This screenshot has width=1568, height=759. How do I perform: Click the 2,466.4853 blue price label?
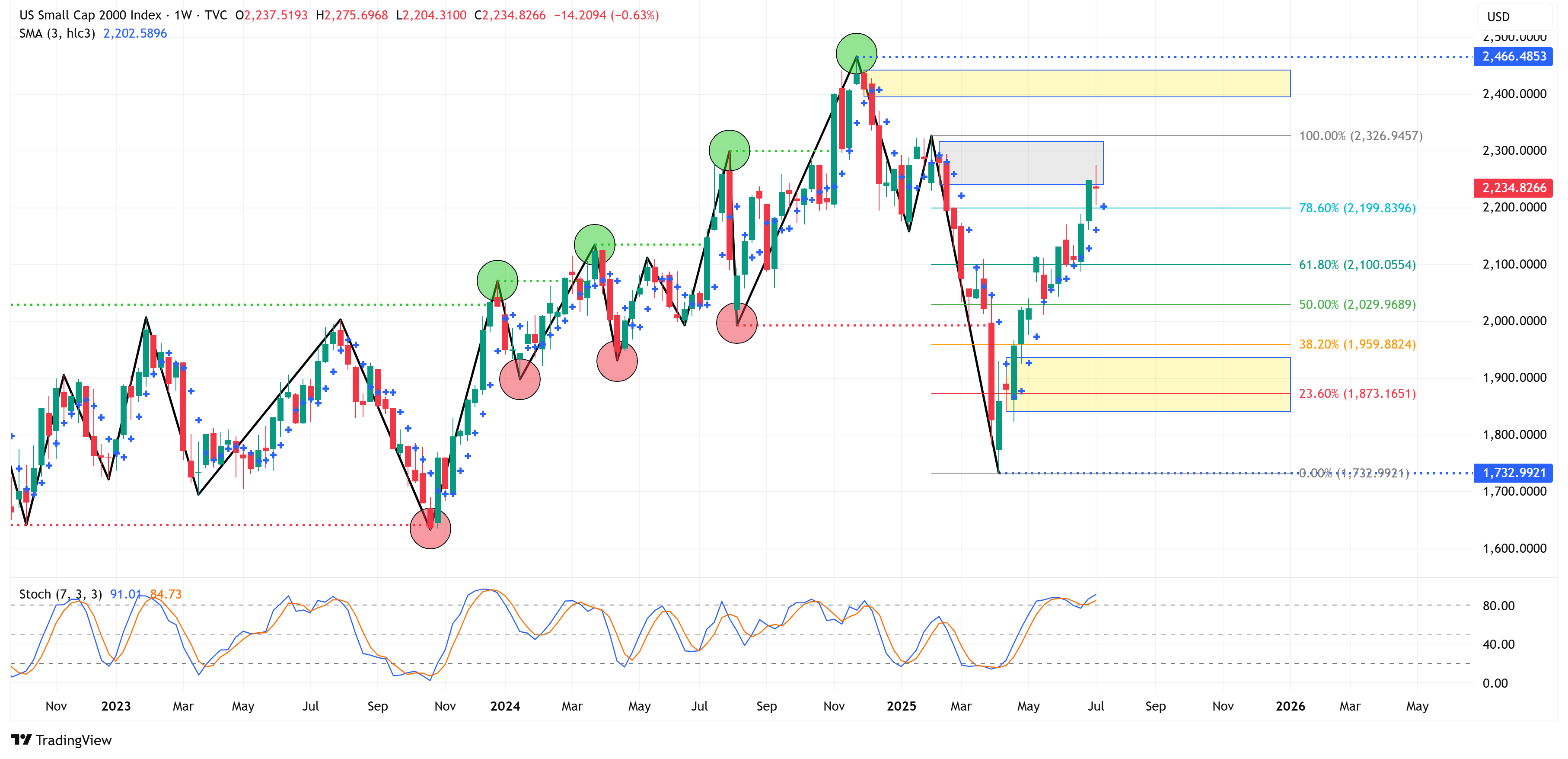pyautogui.click(x=1513, y=57)
